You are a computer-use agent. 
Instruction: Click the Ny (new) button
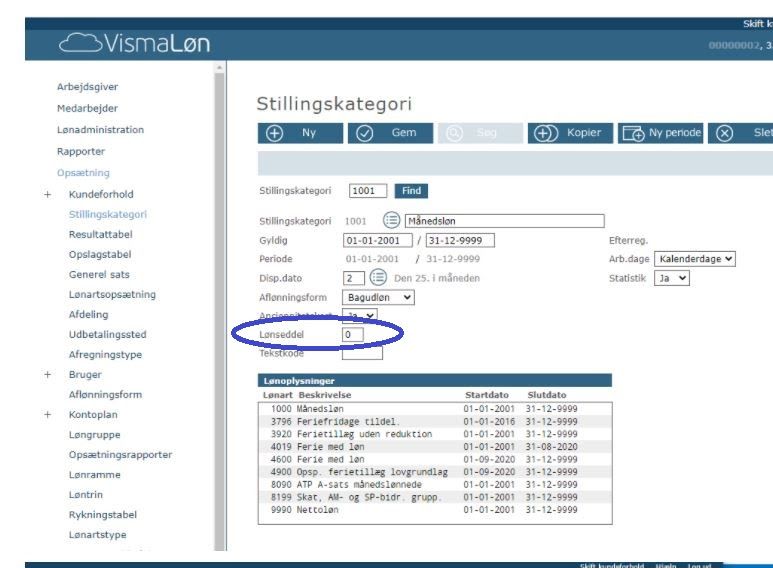(x=300, y=133)
